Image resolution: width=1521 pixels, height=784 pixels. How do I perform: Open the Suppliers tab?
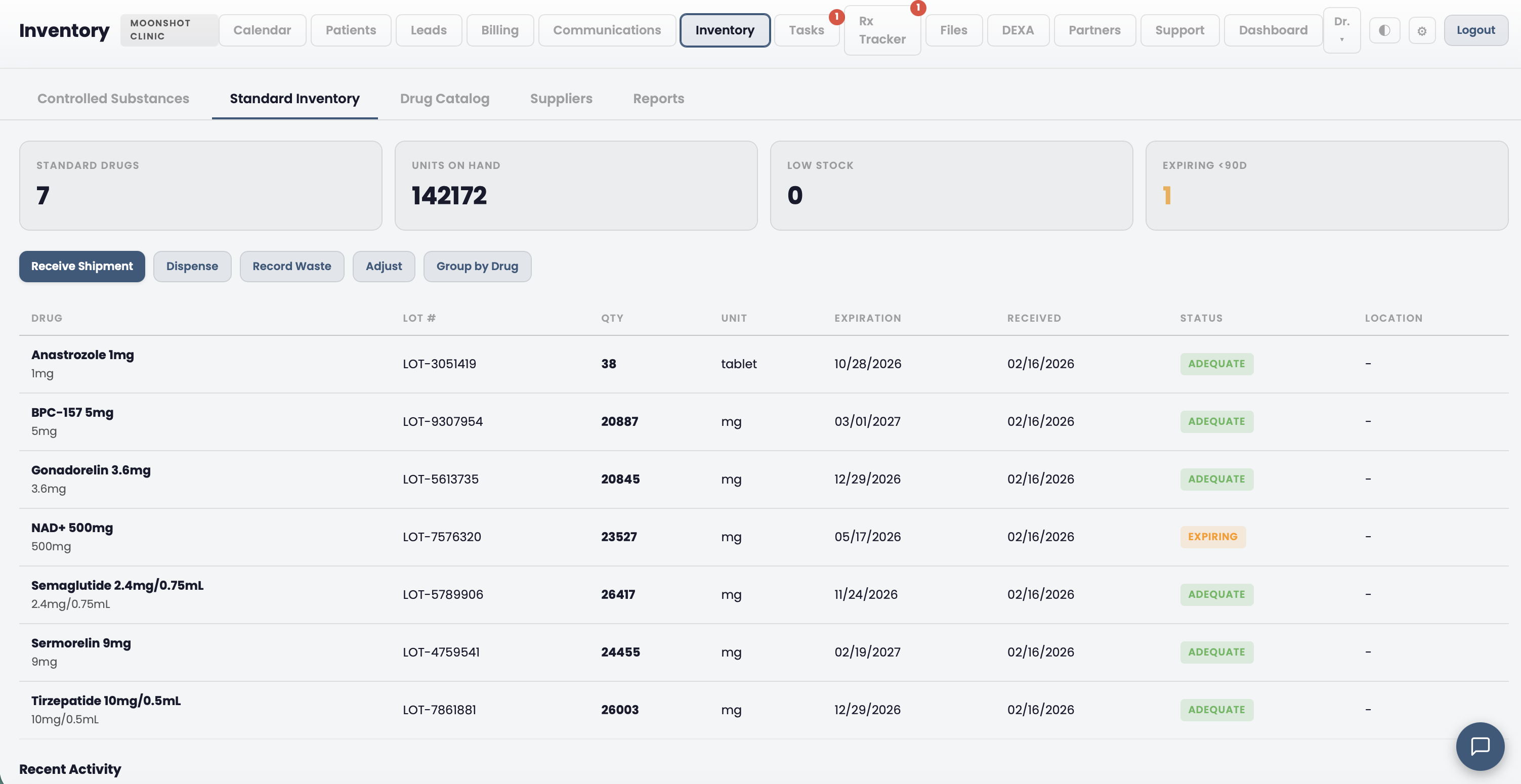tap(561, 99)
